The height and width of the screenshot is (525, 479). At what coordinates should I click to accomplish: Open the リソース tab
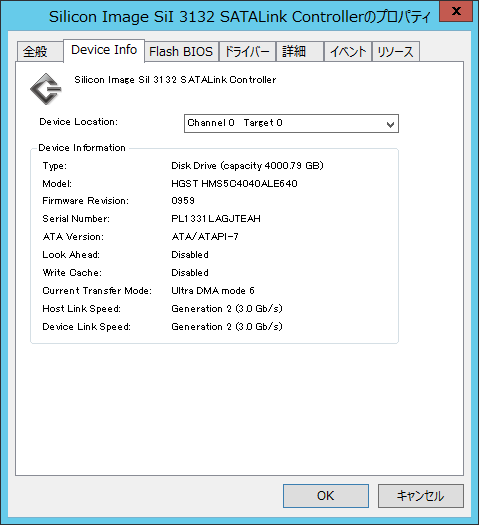(396, 52)
